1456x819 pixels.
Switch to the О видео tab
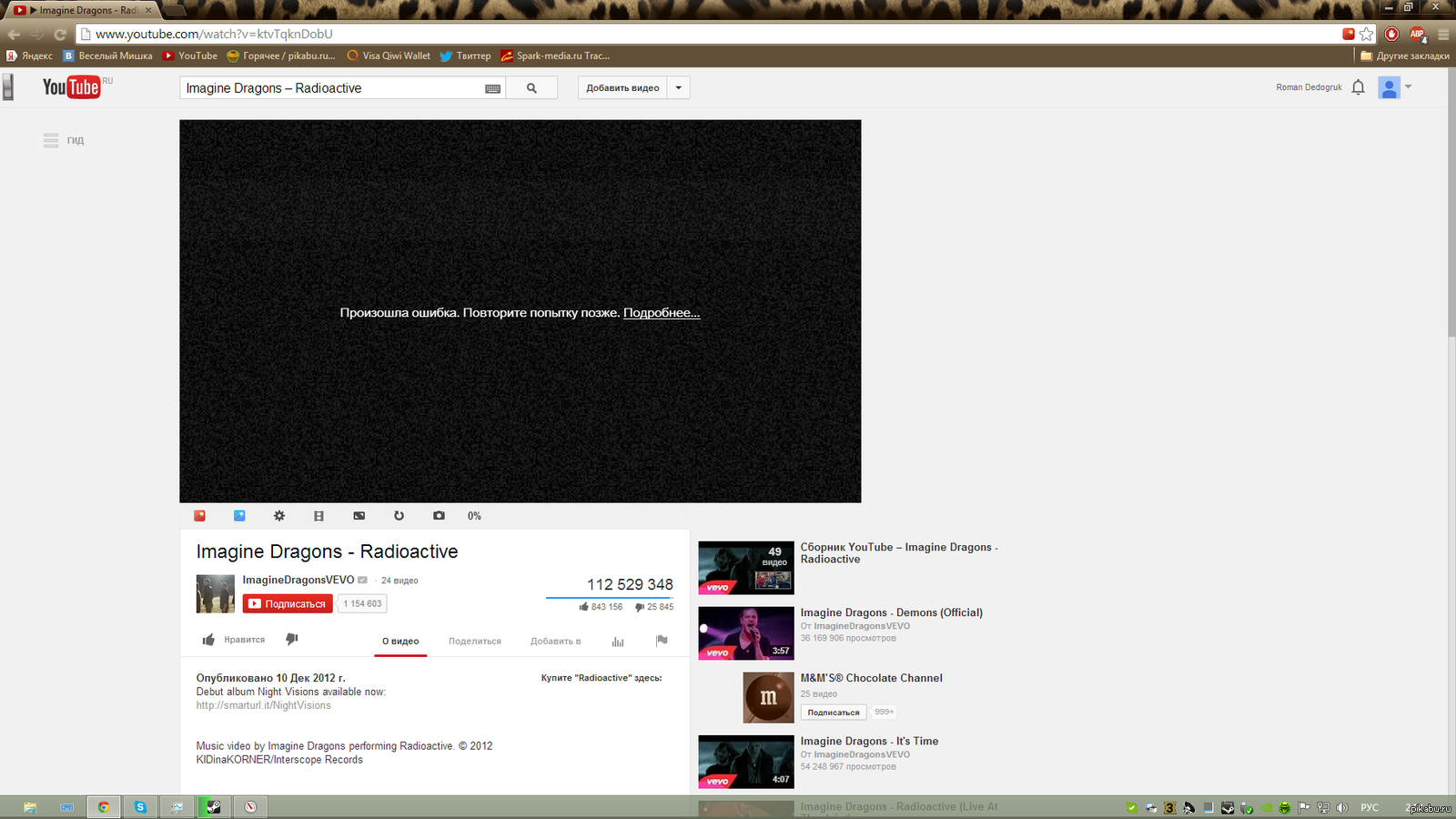click(x=400, y=642)
